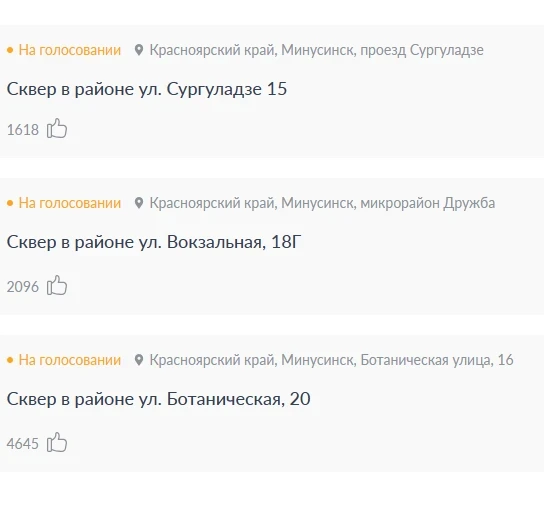This screenshot has height=506, width=544.
Task: Click address 'Минусинск, проезд Сургуладзе'
Action: [x=382, y=50]
